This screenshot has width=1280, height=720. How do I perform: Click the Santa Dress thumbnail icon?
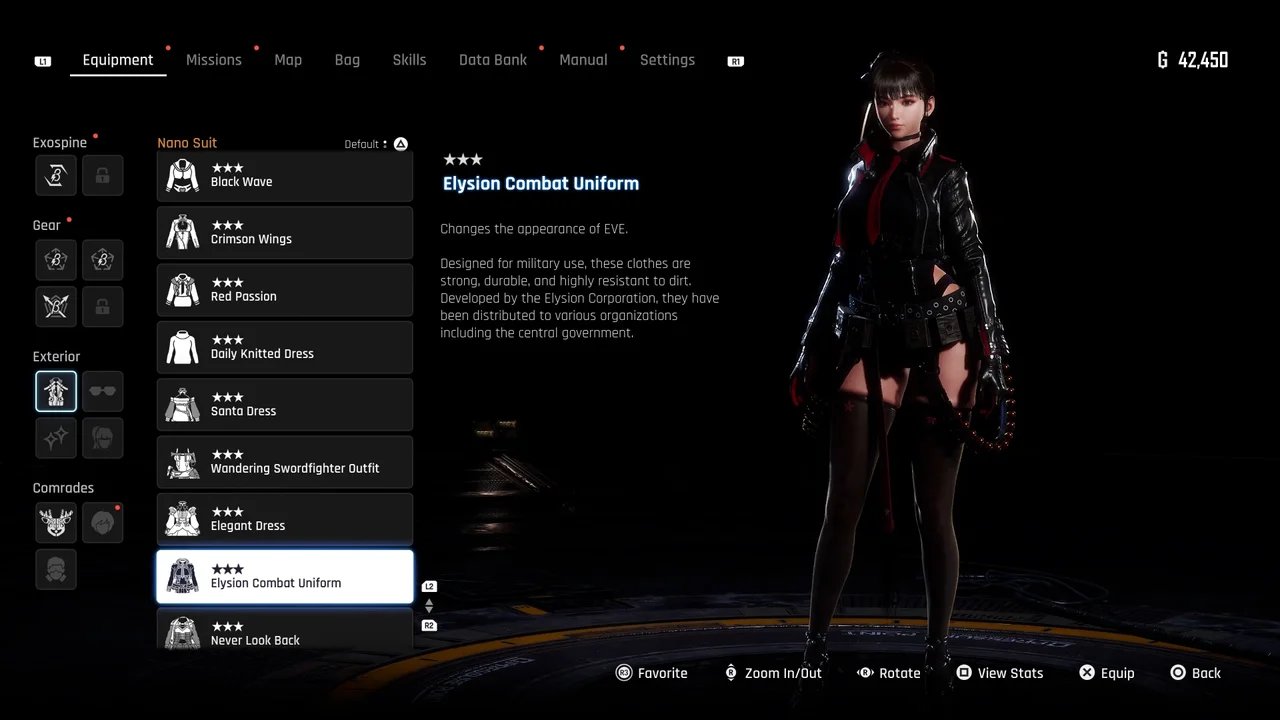pyautogui.click(x=182, y=405)
